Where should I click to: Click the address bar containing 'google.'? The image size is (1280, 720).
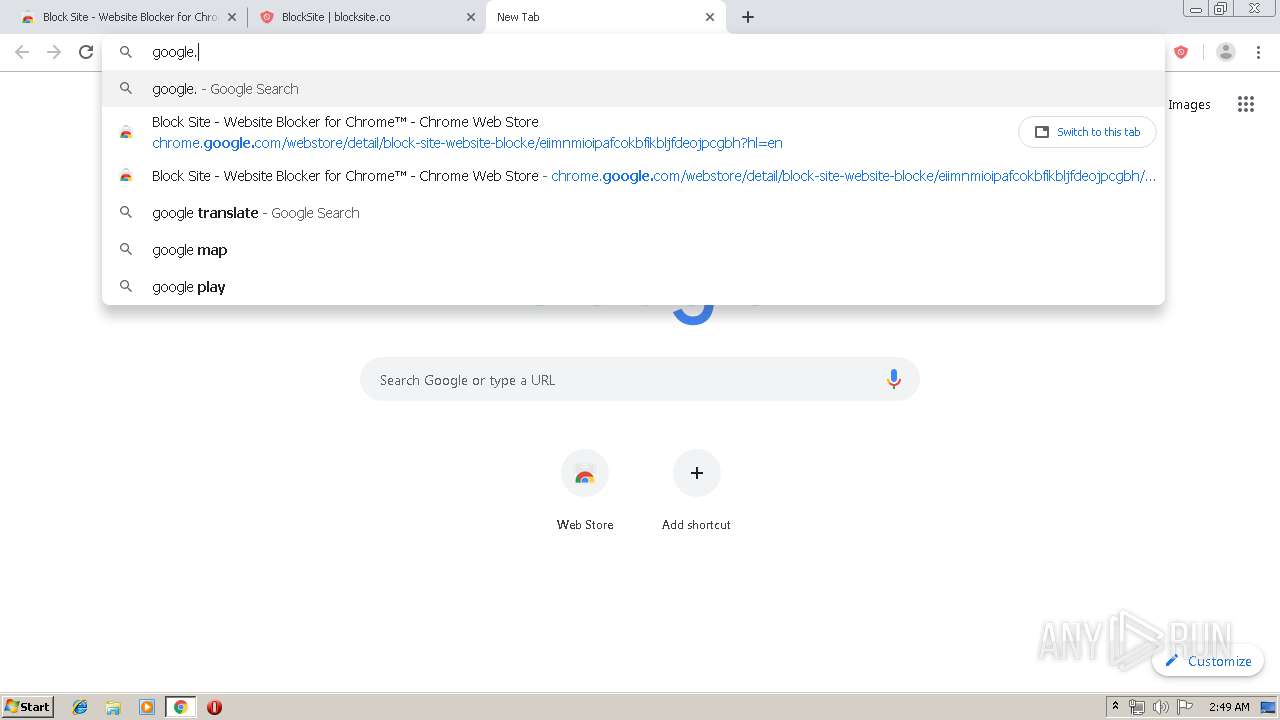[x=633, y=52]
